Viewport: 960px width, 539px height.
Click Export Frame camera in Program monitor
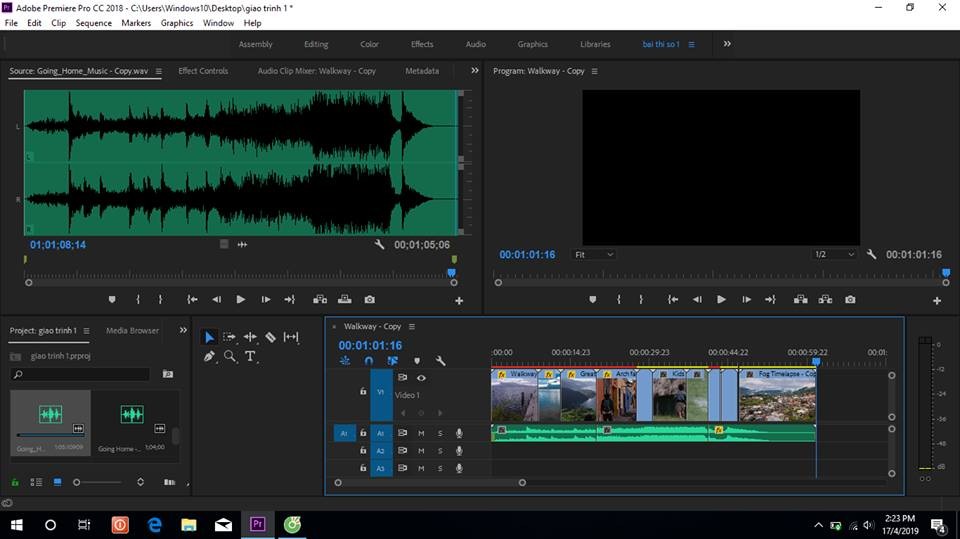(x=850, y=300)
